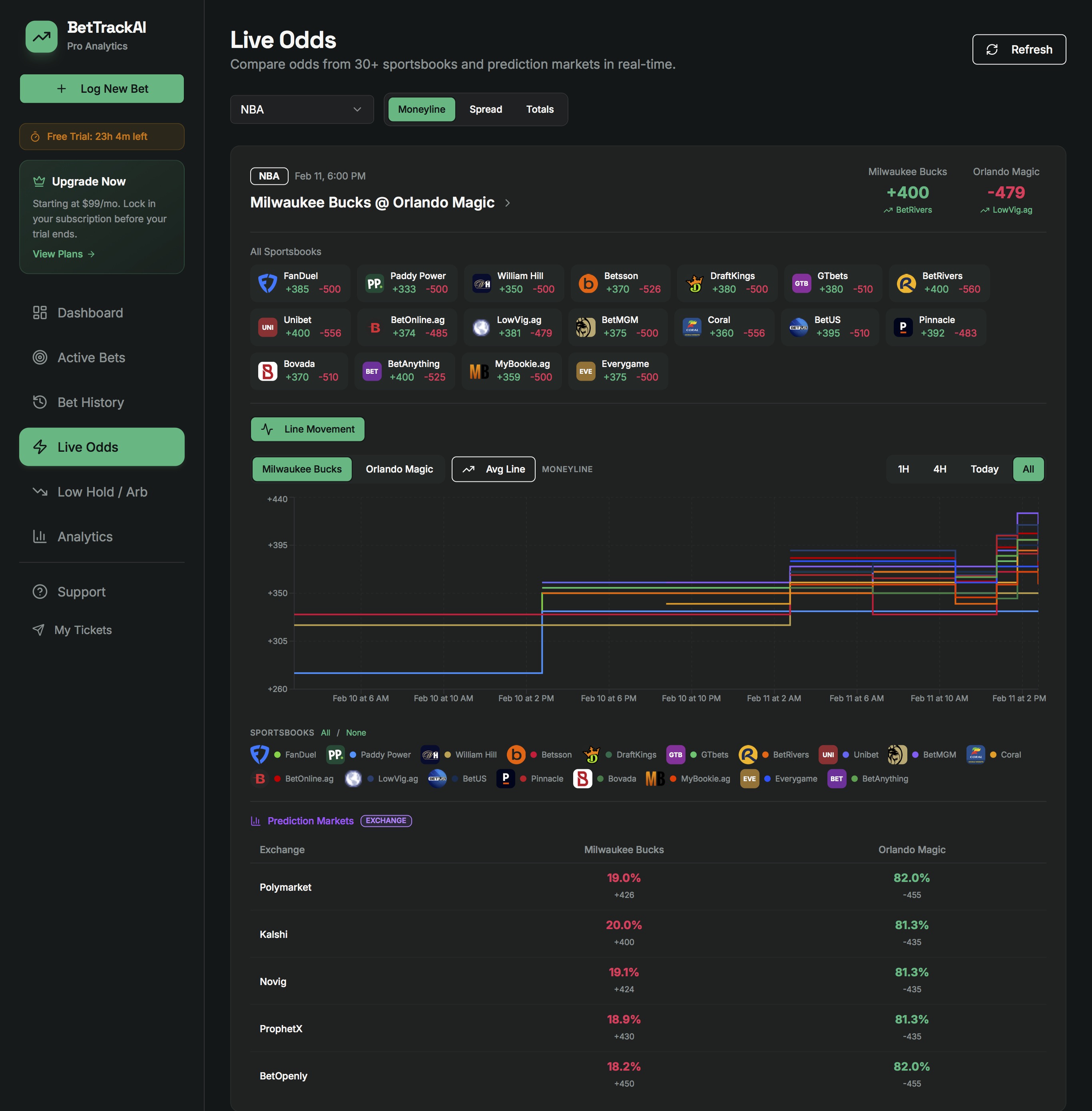Viewport: 1092px width, 1111px height.
Task: Toggle the Line Movement chart button
Action: (x=307, y=429)
